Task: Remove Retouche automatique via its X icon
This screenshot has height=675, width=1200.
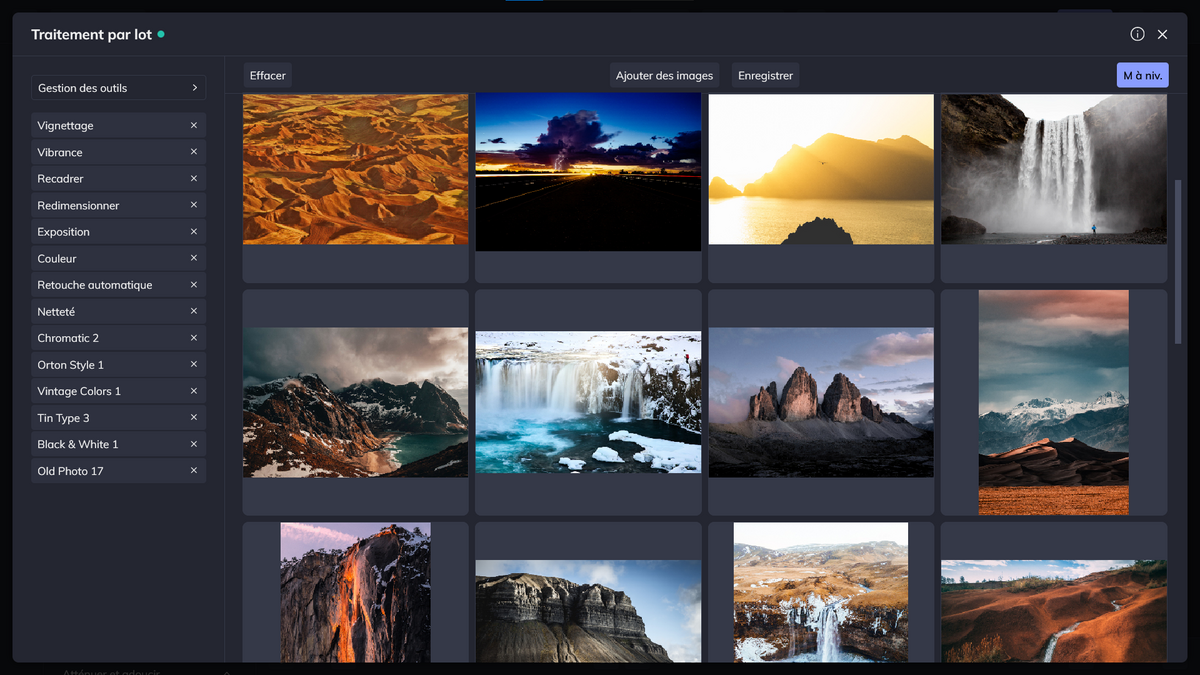Action: (x=194, y=284)
